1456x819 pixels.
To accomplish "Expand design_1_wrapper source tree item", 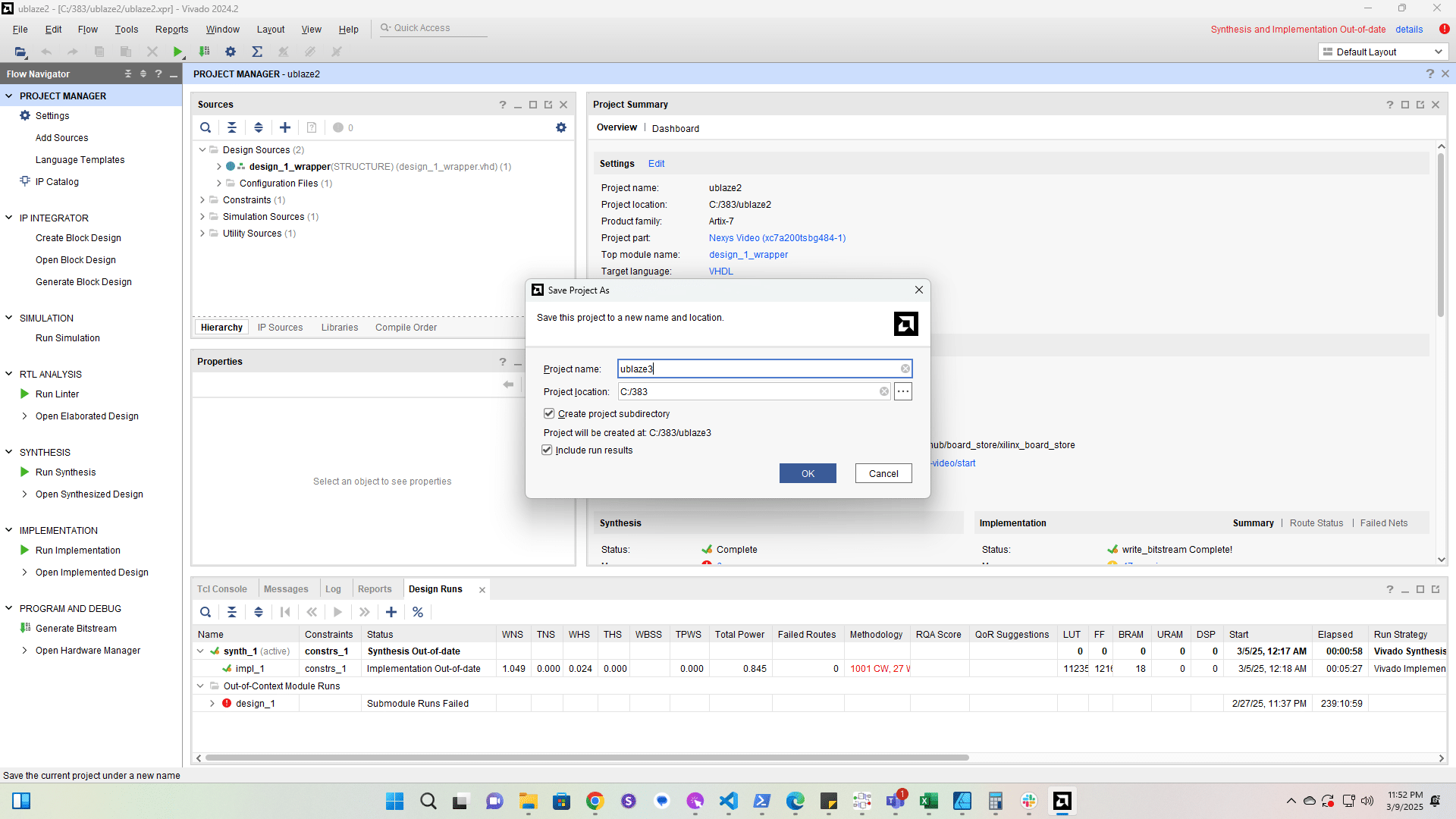I will click(219, 167).
